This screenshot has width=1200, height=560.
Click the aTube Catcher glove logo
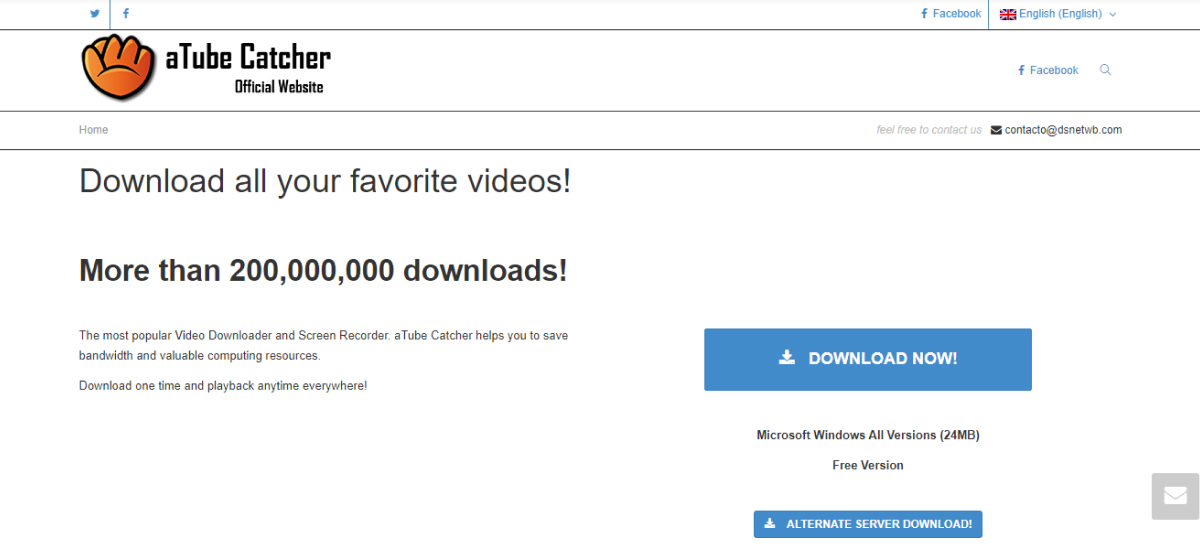pyautogui.click(x=118, y=68)
